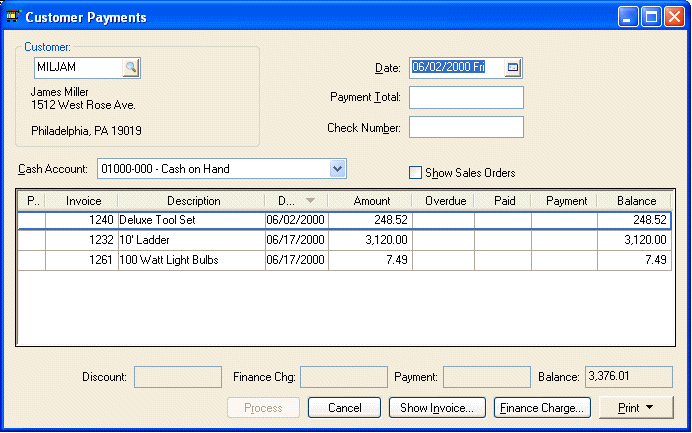Click the Payment Total input field
Image resolution: width=692 pixels, height=433 pixels.
pyautogui.click(x=466, y=98)
